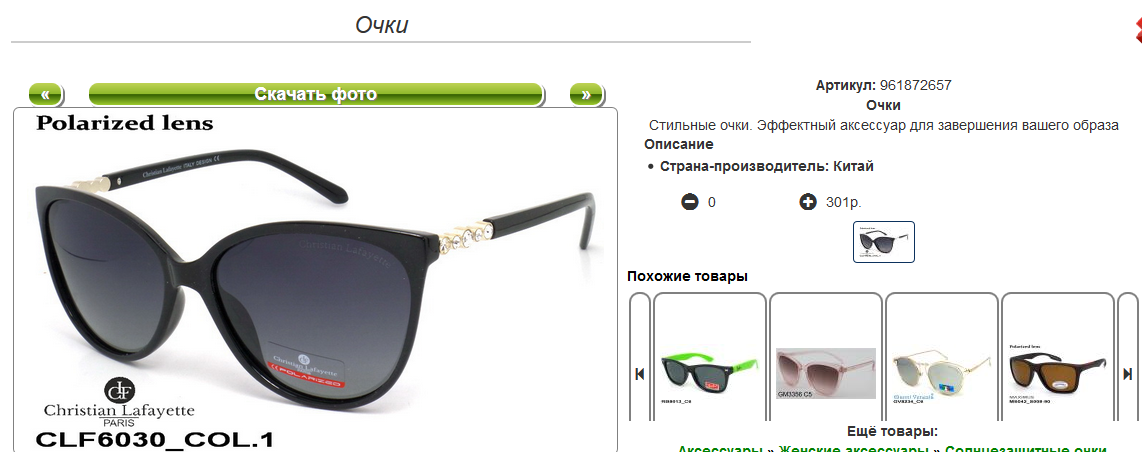Follow the Аксессуары category link

pyautogui.click(x=720, y=449)
